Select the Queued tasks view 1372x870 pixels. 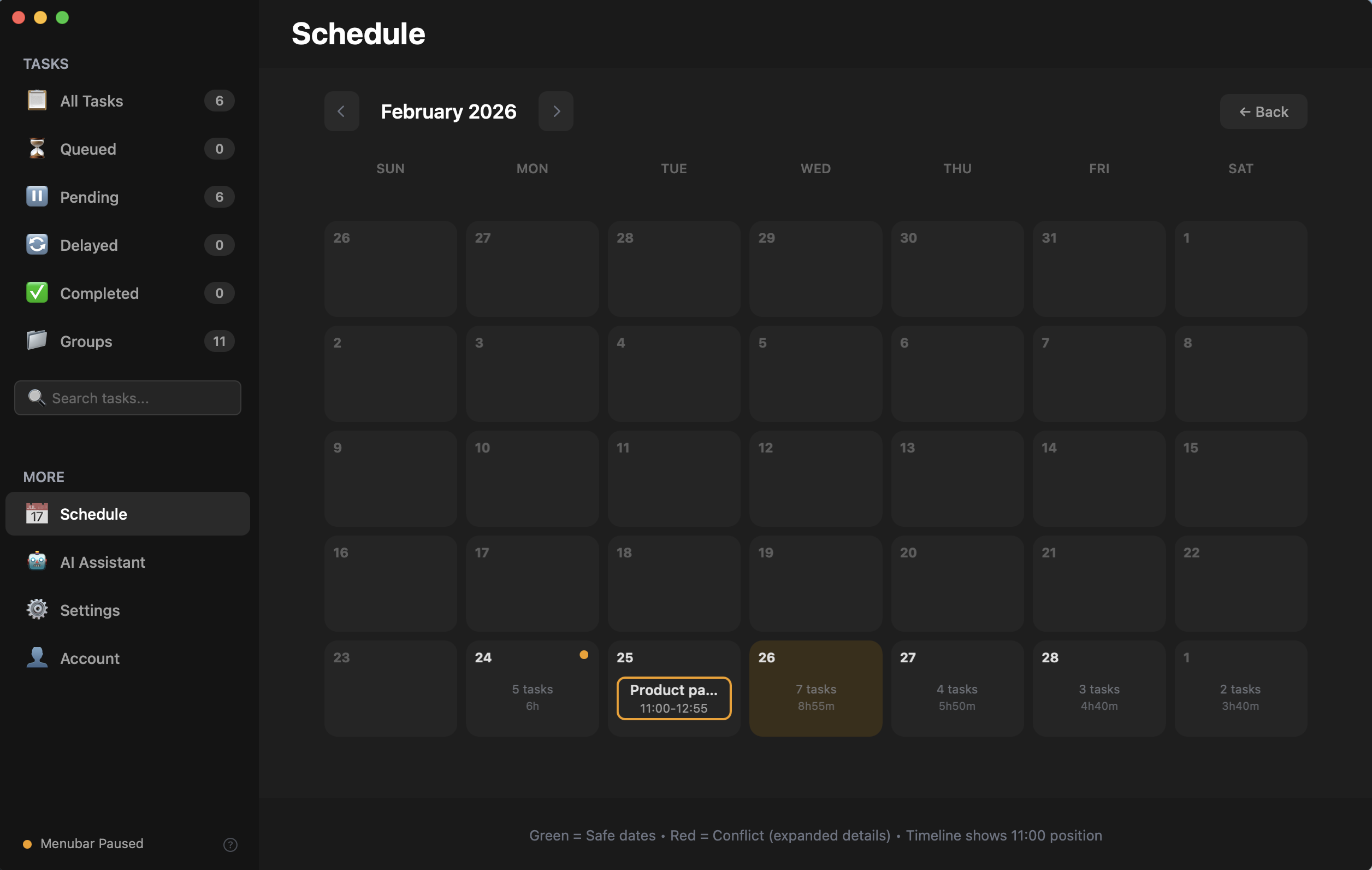(x=88, y=149)
